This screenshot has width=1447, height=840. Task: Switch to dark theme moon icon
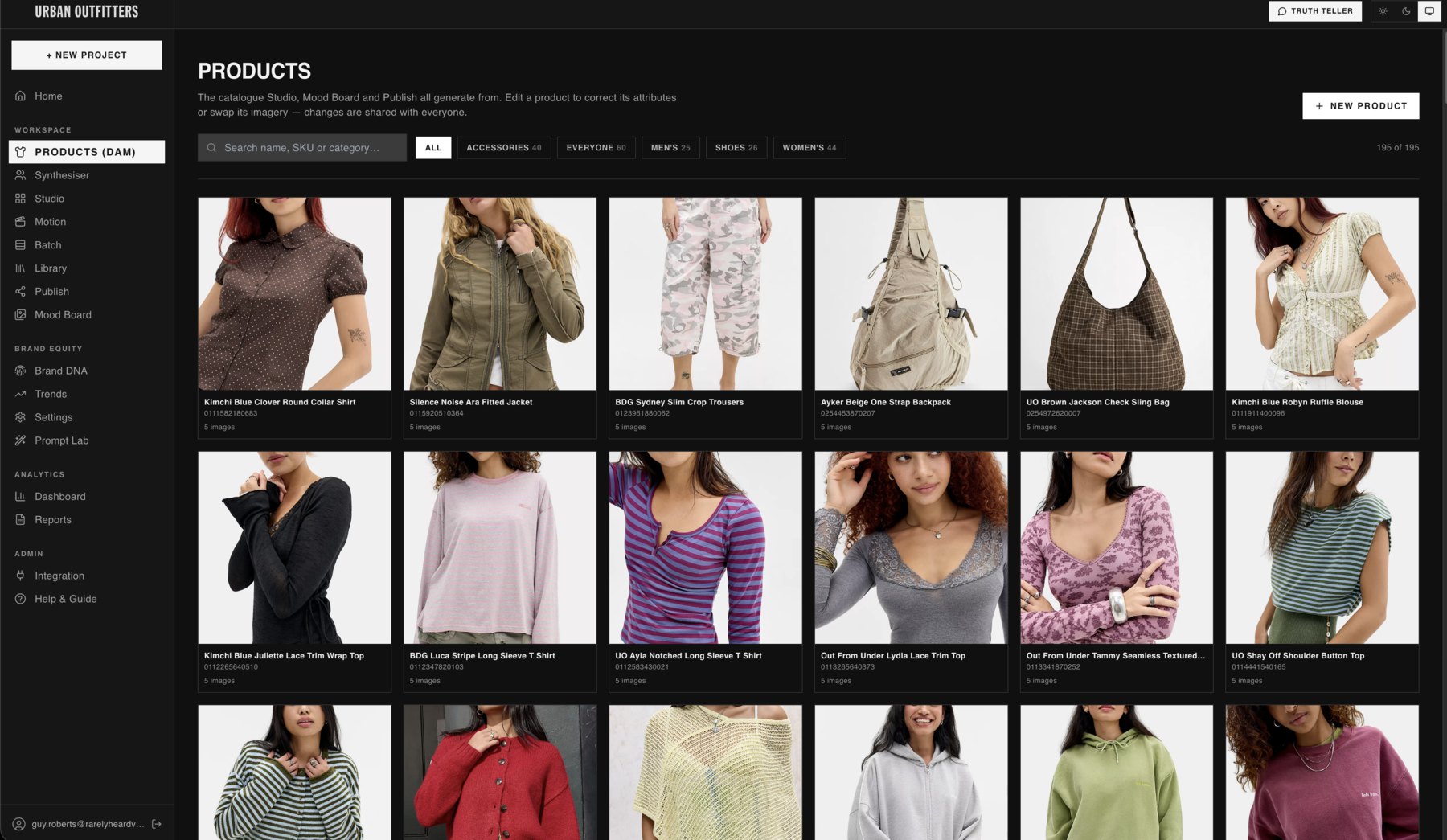[x=1406, y=11]
